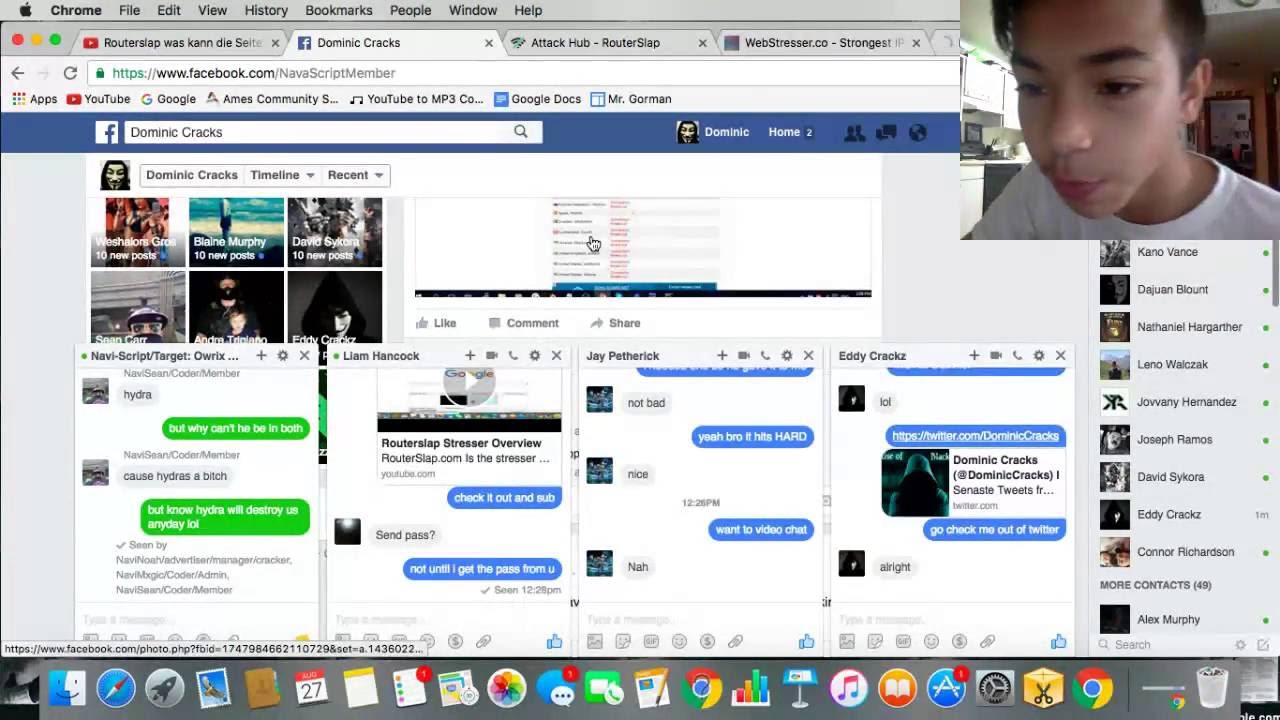Open chat with Connor Richardson
This screenshot has height=720, width=1280.
[x=1184, y=552]
